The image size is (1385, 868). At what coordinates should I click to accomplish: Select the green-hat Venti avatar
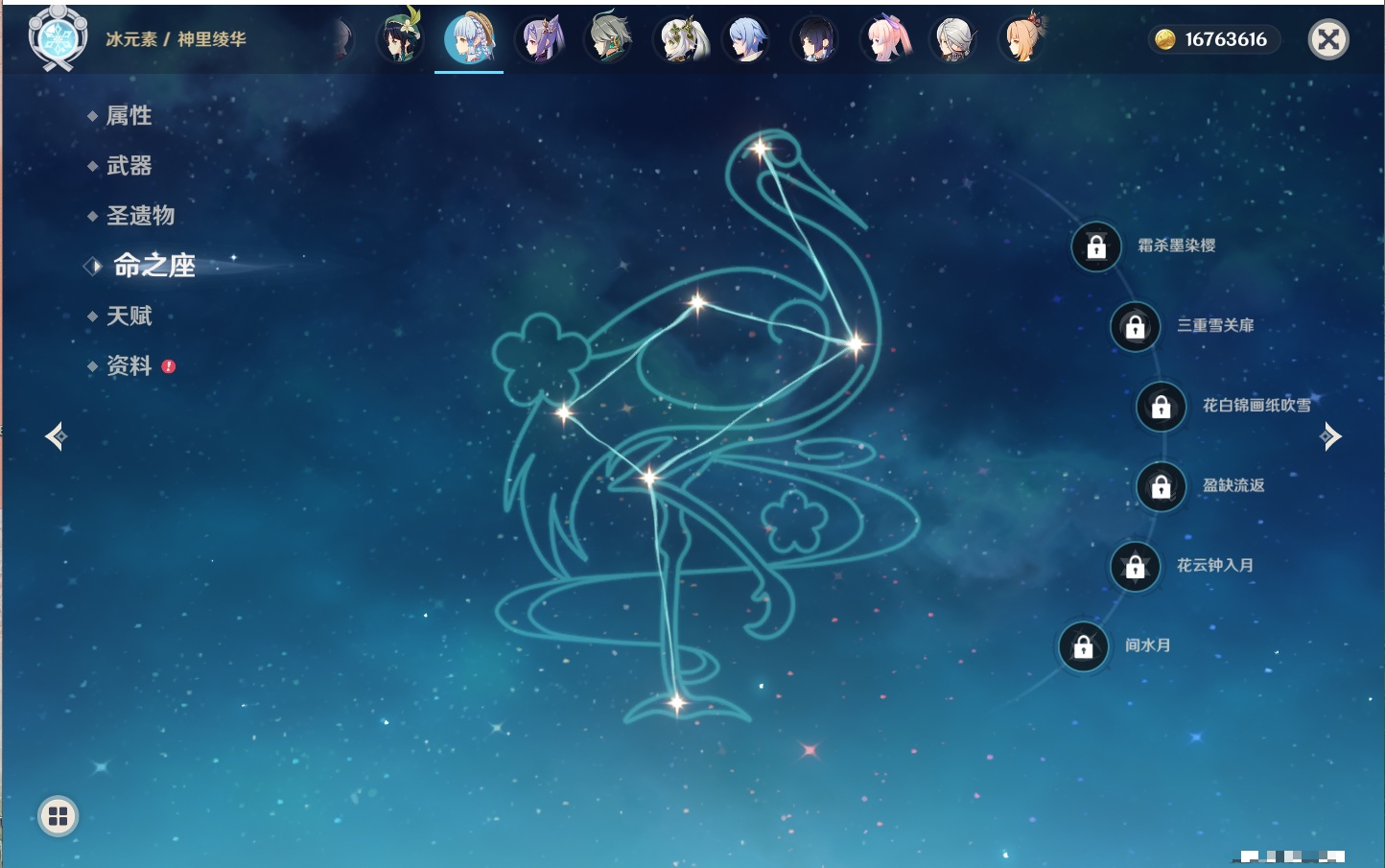[400, 39]
